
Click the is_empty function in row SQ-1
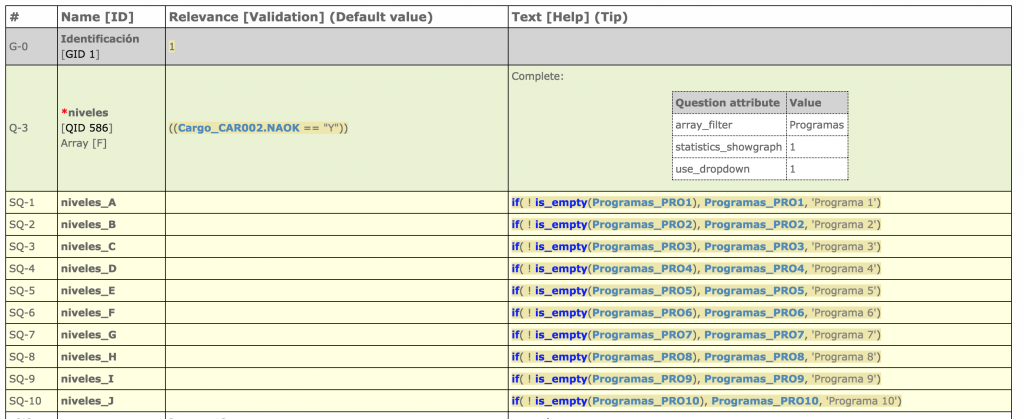(560, 203)
